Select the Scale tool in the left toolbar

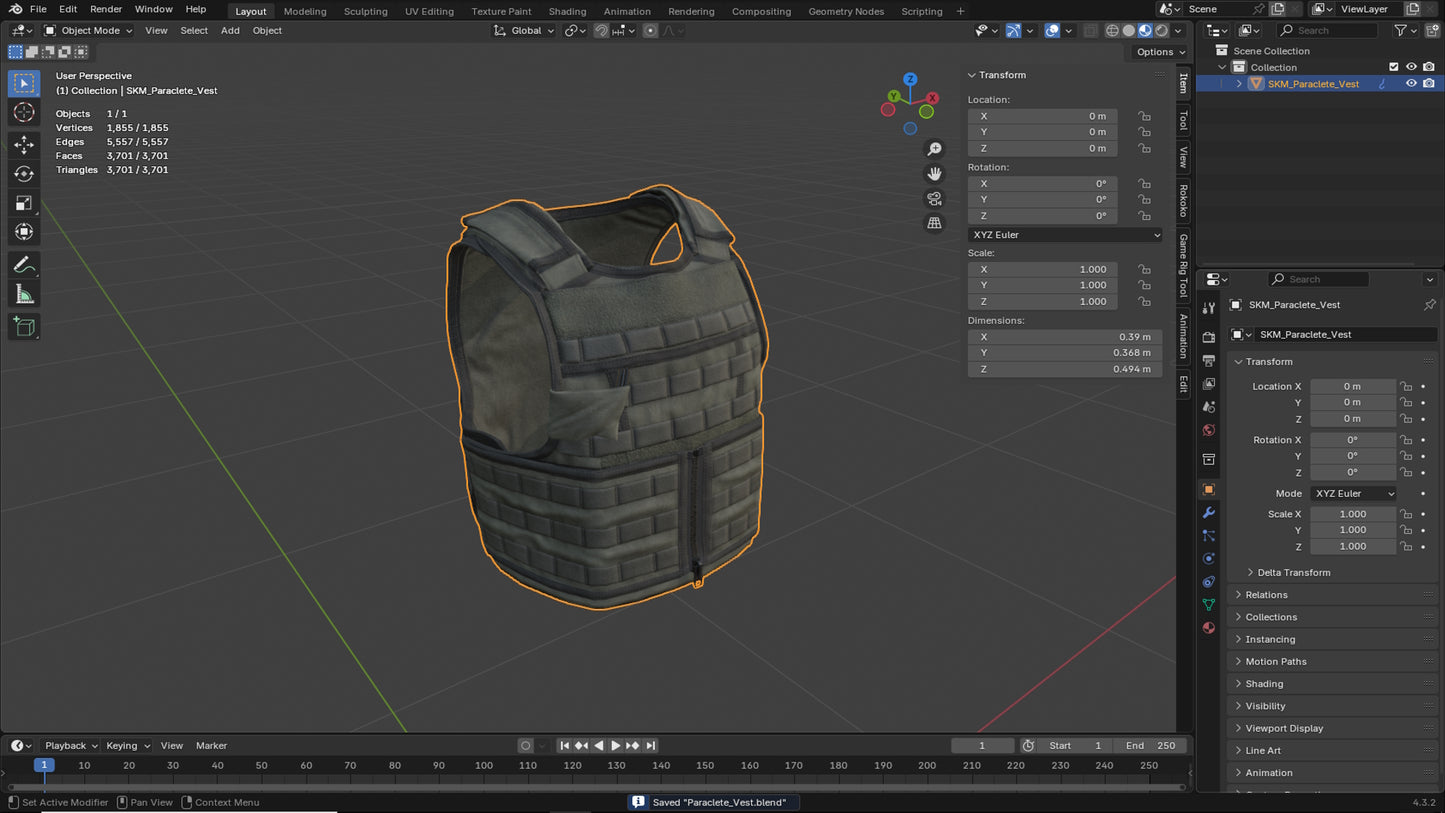point(24,203)
